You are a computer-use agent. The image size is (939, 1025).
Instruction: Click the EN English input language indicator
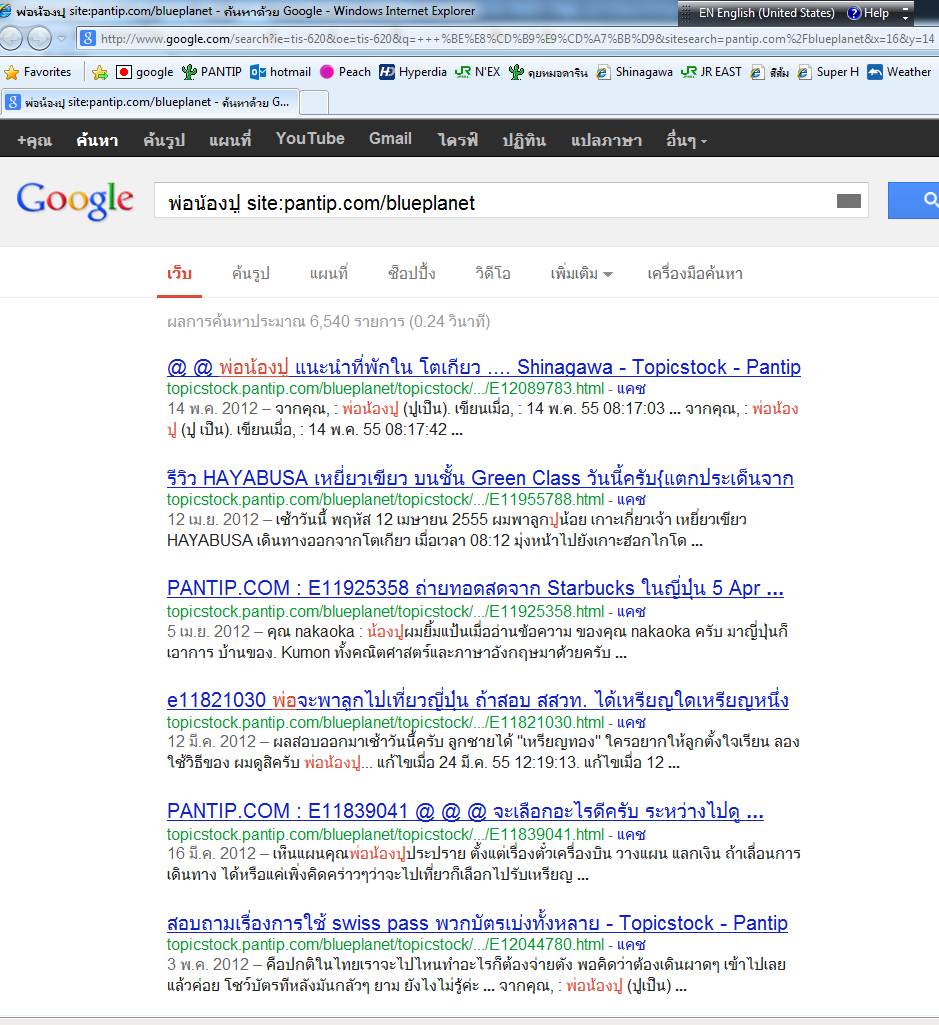pos(766,13)
